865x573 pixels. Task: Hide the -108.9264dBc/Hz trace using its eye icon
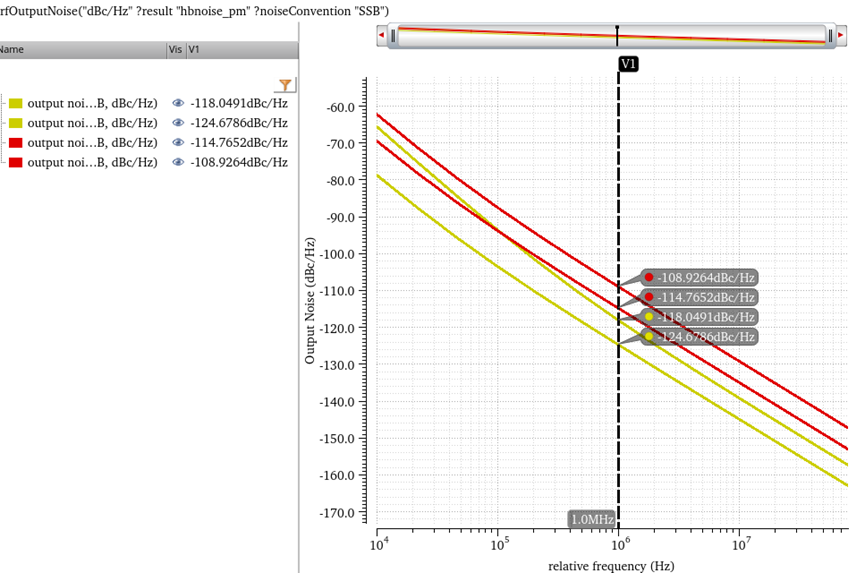coord(179,163)
